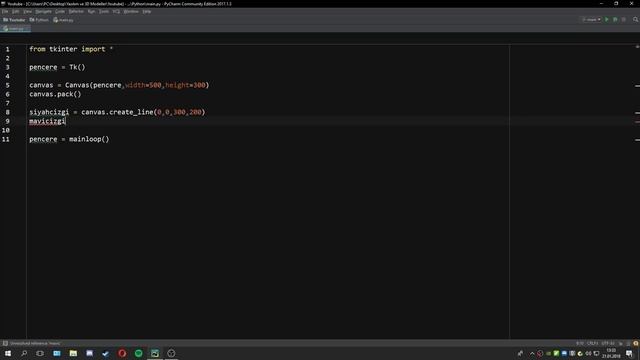This screenshot has height=360, width=640.
Task: Open Search Everywhere magnifier icon
Action: pos(636,20)
